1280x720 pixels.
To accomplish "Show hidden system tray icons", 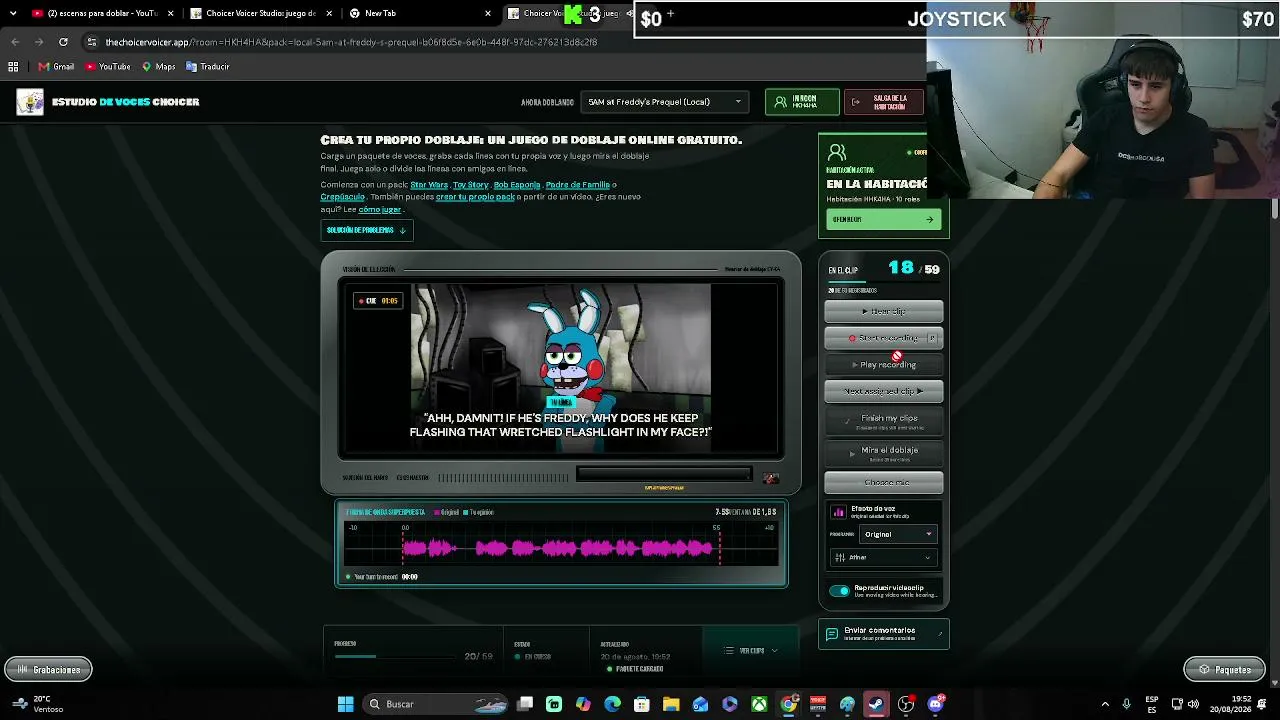I will [1105, 704].
